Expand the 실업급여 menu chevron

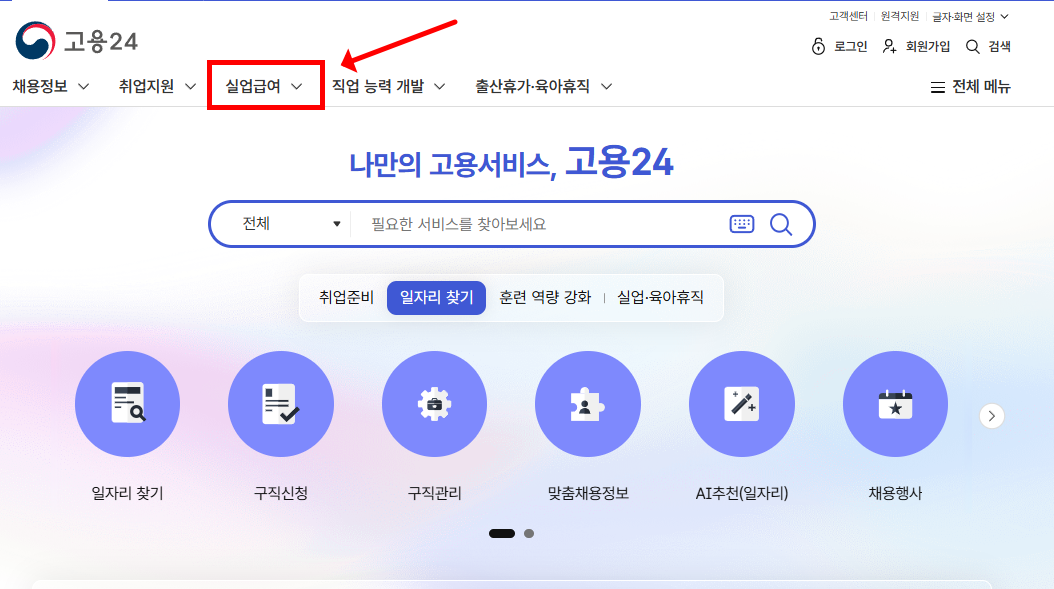click(296, 87)
